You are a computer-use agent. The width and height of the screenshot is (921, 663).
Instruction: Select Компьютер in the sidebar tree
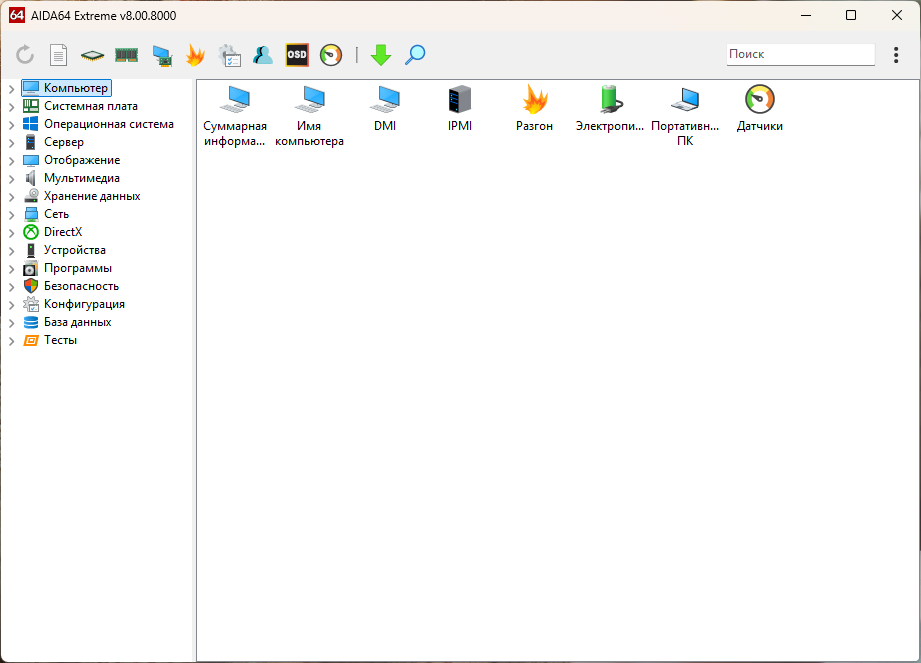[x=66, y=88]
